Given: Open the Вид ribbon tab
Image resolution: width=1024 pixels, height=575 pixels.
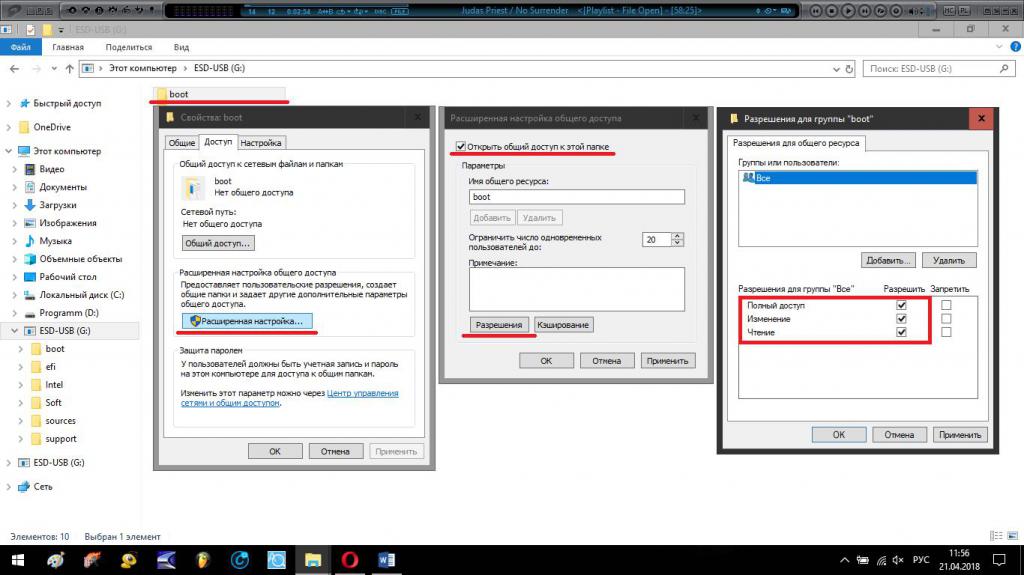Looking at the screenshot, I should point(182,47).
